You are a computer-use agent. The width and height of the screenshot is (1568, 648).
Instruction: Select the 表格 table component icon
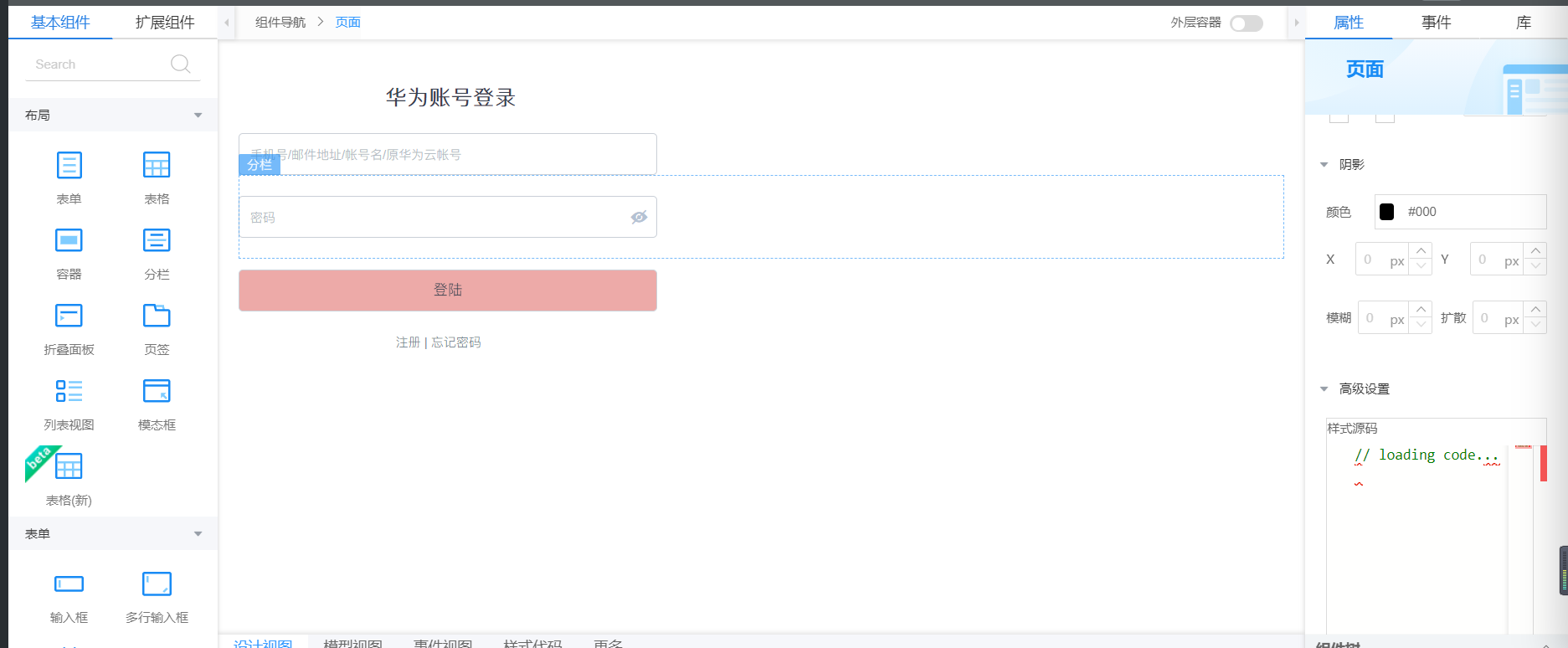157,165
